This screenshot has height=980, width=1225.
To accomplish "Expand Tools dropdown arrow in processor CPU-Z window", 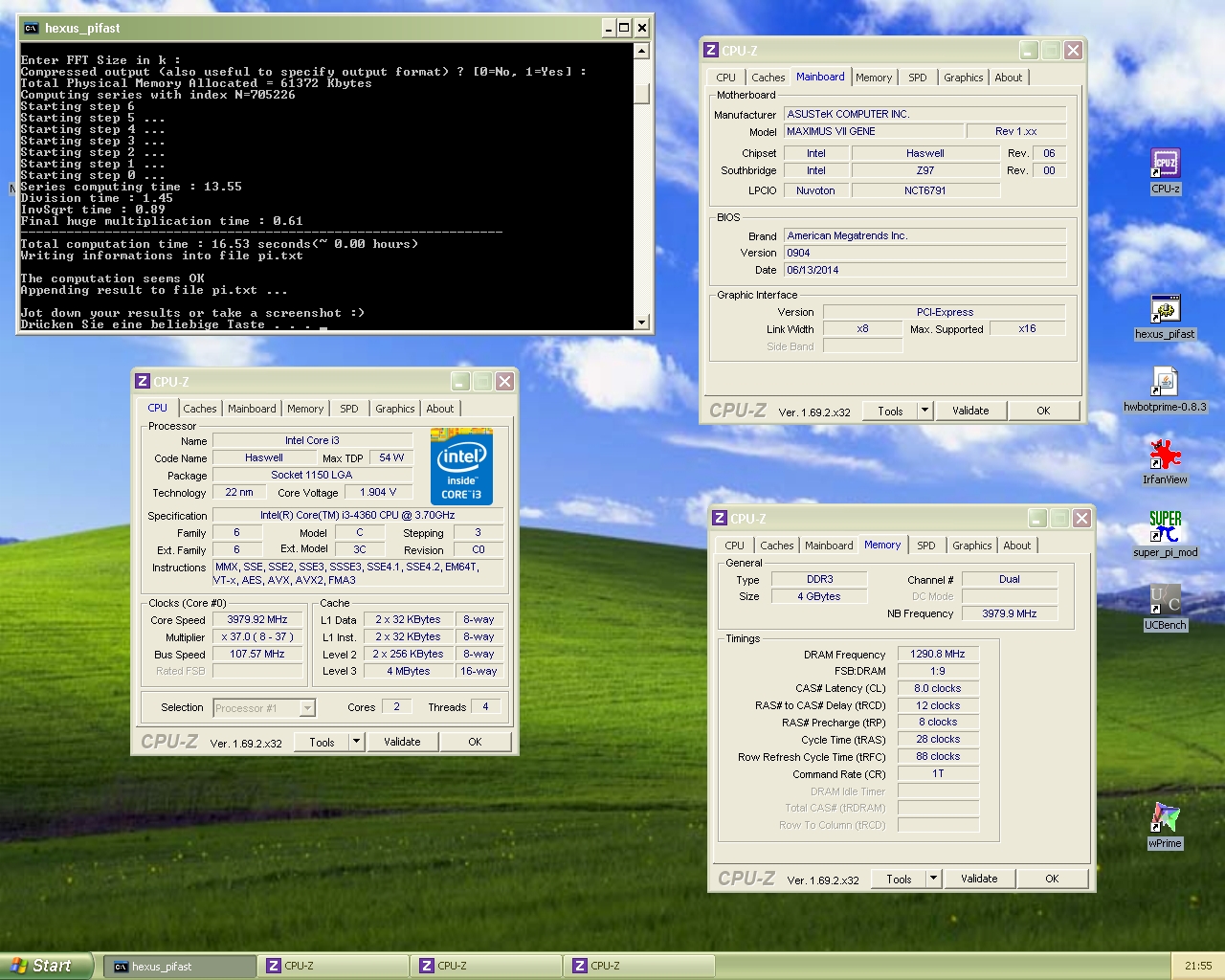I will (x=356, y=743).
